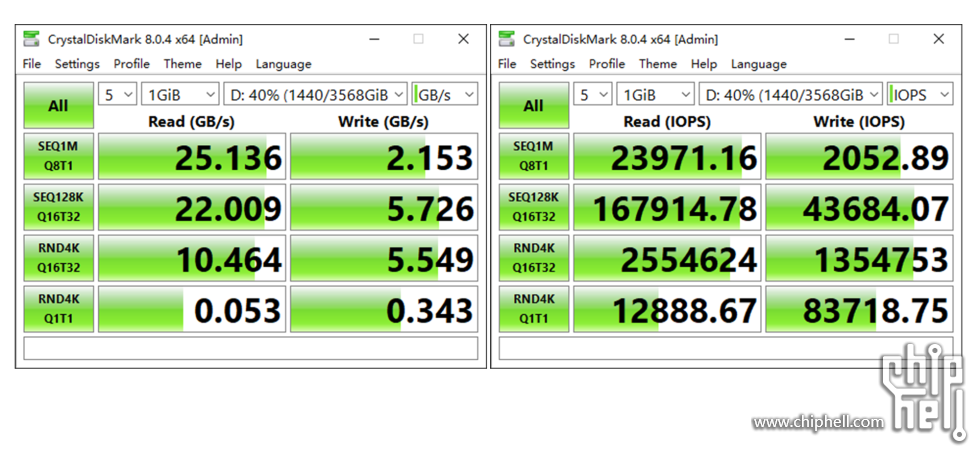Click RND4K Q16T32 write result 5.549
The width and height of the screenshot is (980, 457).
pos(384,258)
